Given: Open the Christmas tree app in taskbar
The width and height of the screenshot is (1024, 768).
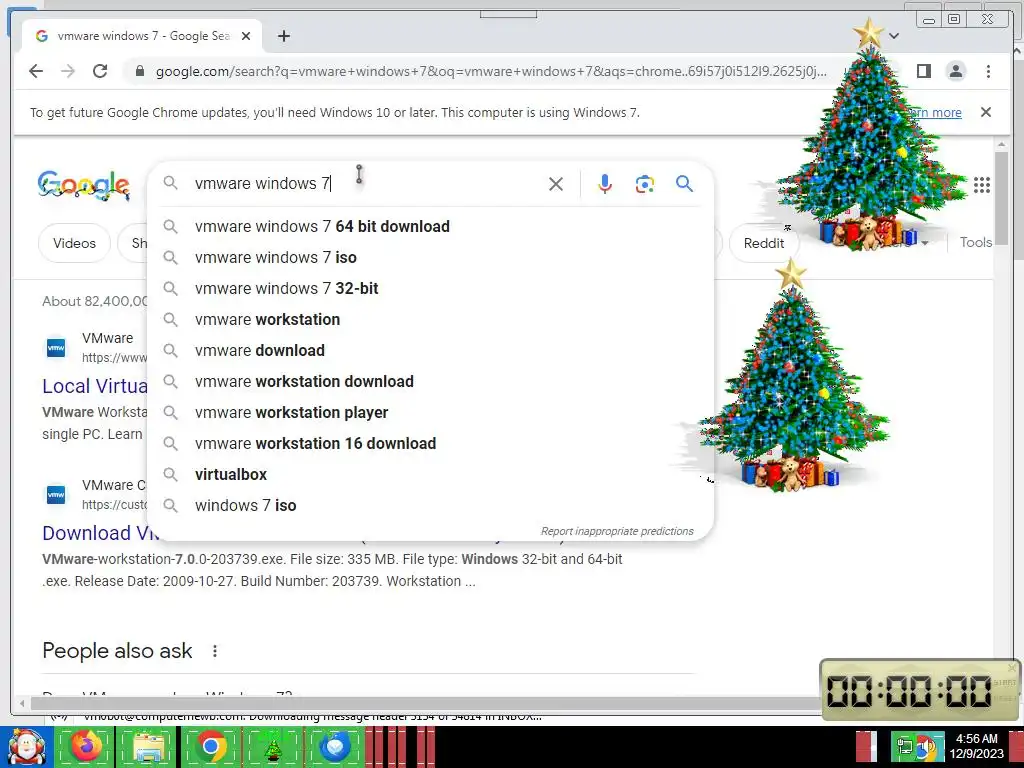Looking at the screenshot, I should click(273, 748).
